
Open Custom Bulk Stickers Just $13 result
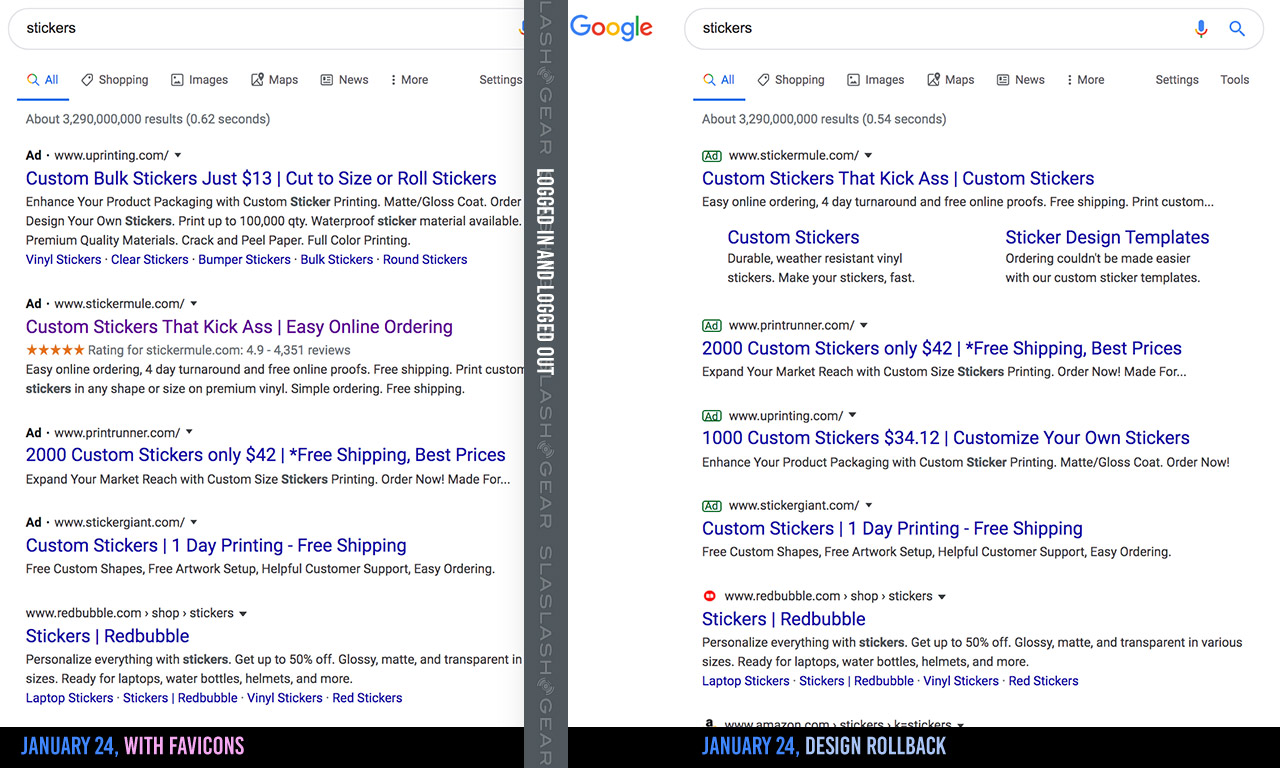(261, 179)
